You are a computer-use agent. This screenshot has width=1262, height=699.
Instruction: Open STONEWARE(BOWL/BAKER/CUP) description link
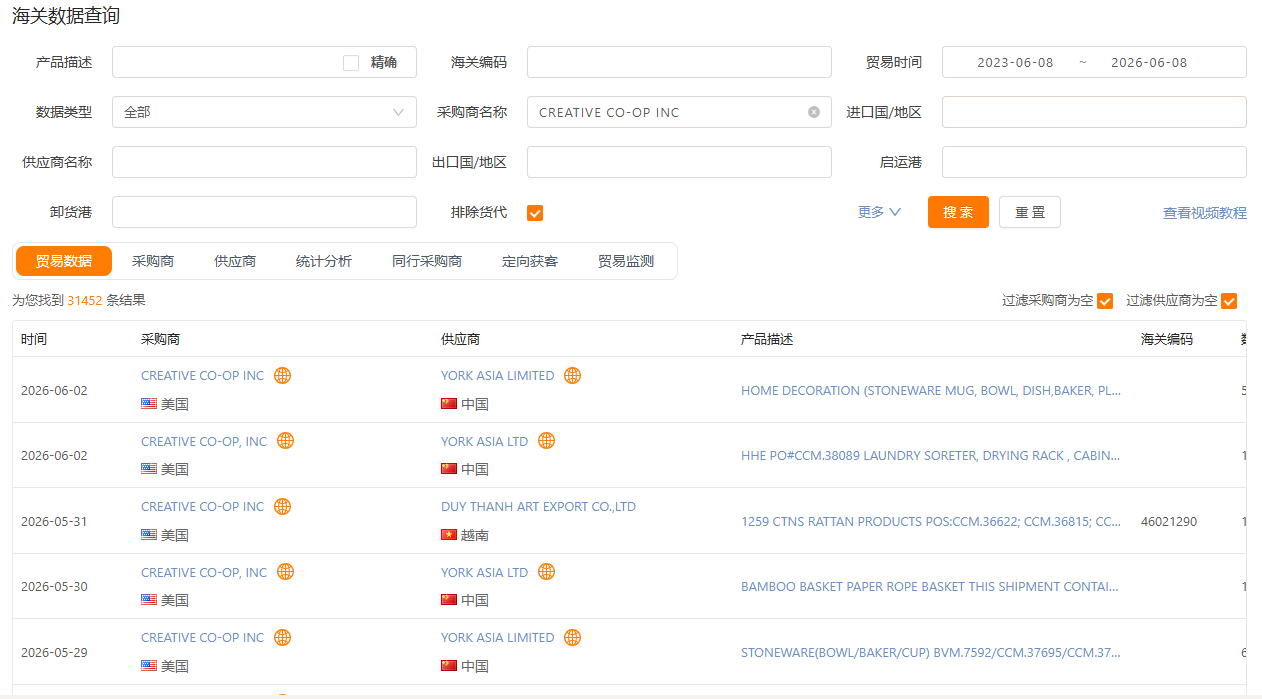click(931, 652)
